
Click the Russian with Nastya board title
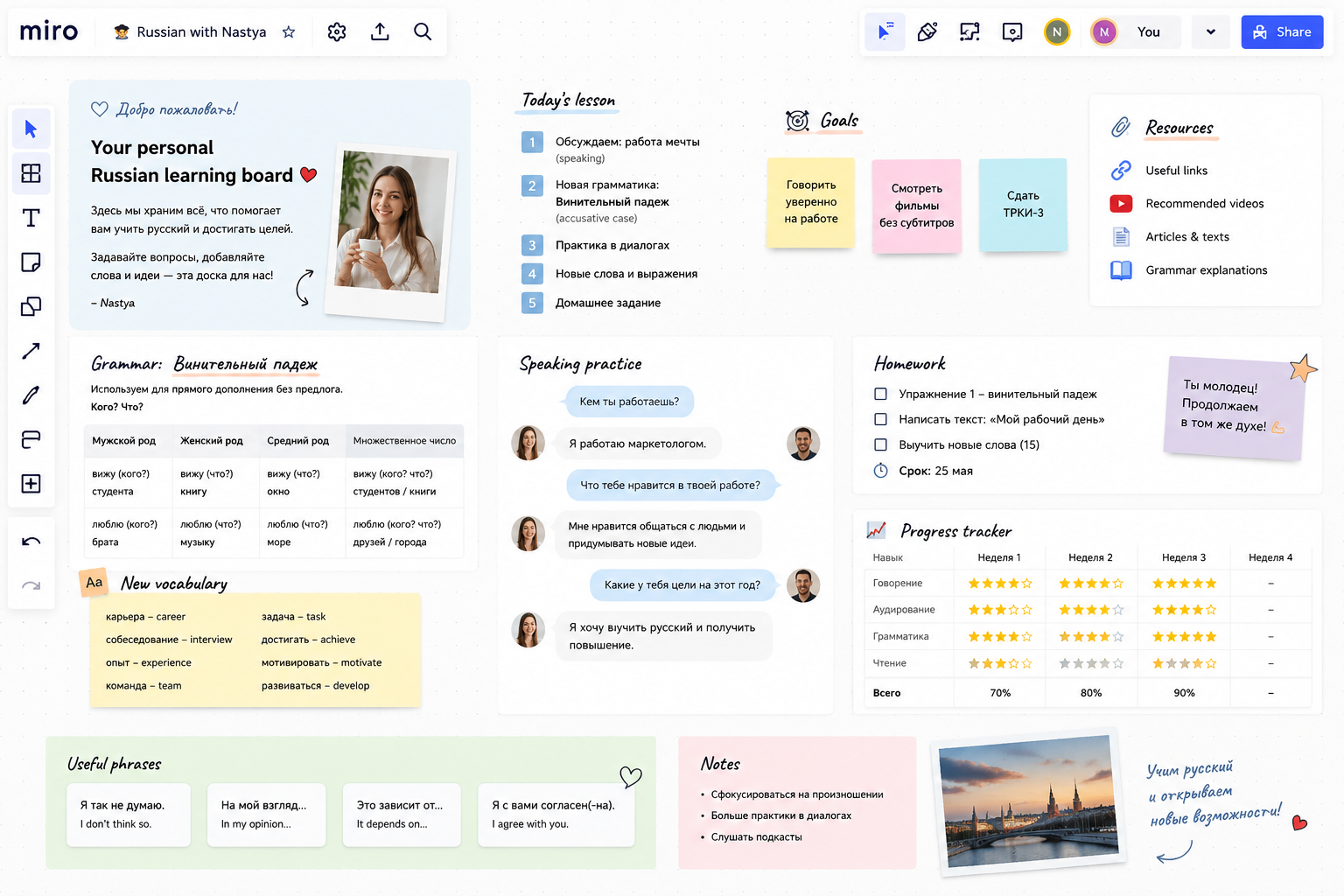click(201, 32)
